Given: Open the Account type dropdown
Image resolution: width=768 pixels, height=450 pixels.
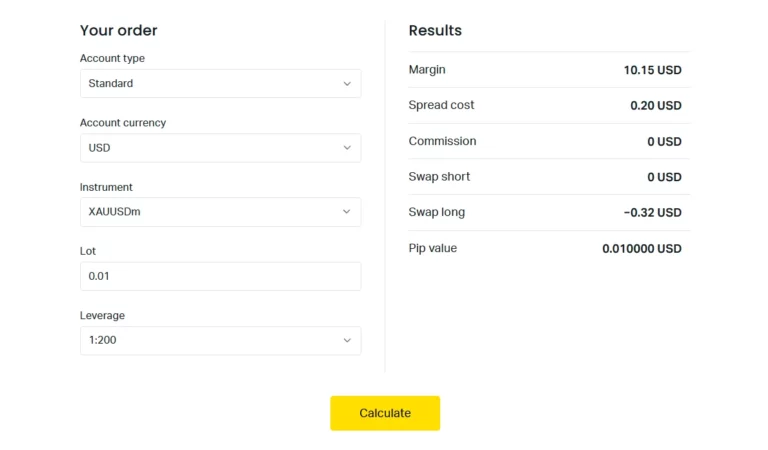Looking at the screenshot, I should 220,84.
